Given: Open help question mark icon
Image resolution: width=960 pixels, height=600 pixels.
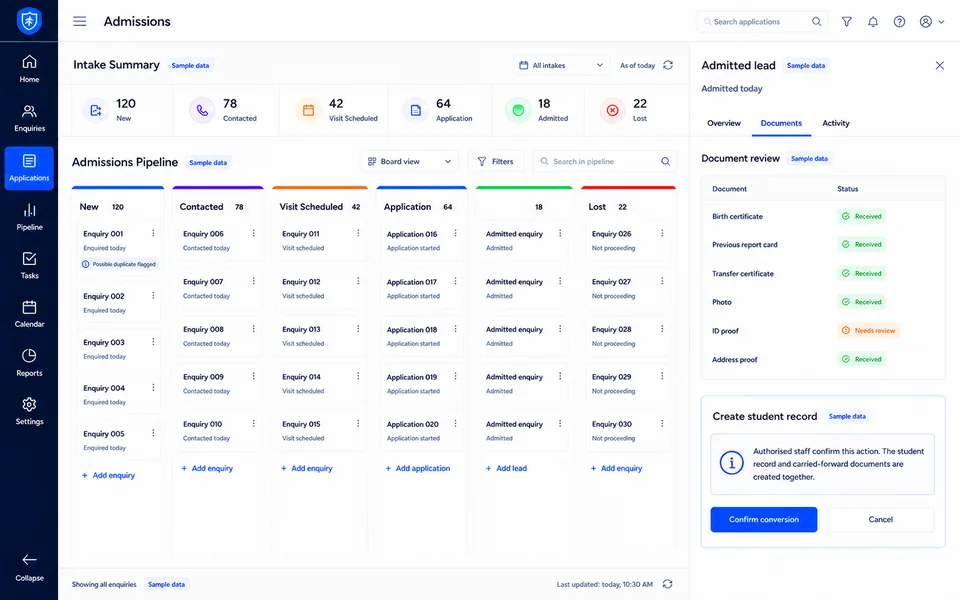Looking at the screenshot, I should point(899,21).
